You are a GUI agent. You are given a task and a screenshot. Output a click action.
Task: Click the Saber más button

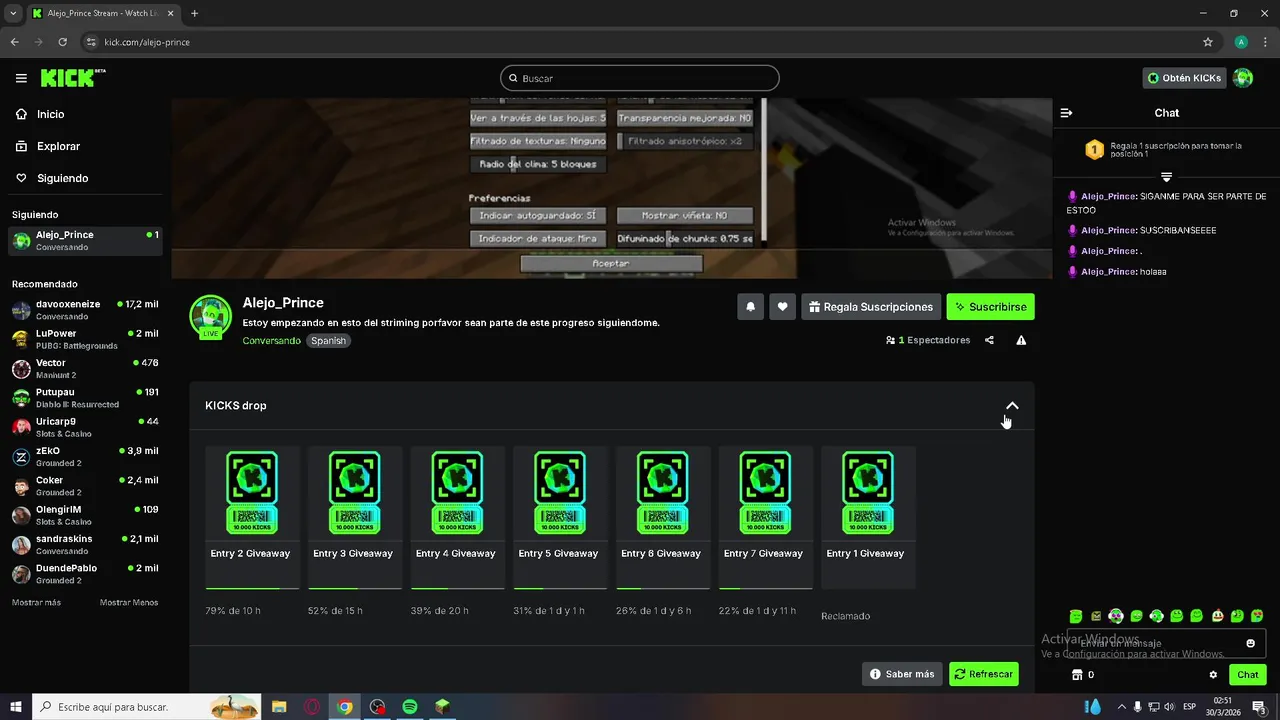click(x=902, y=674)
